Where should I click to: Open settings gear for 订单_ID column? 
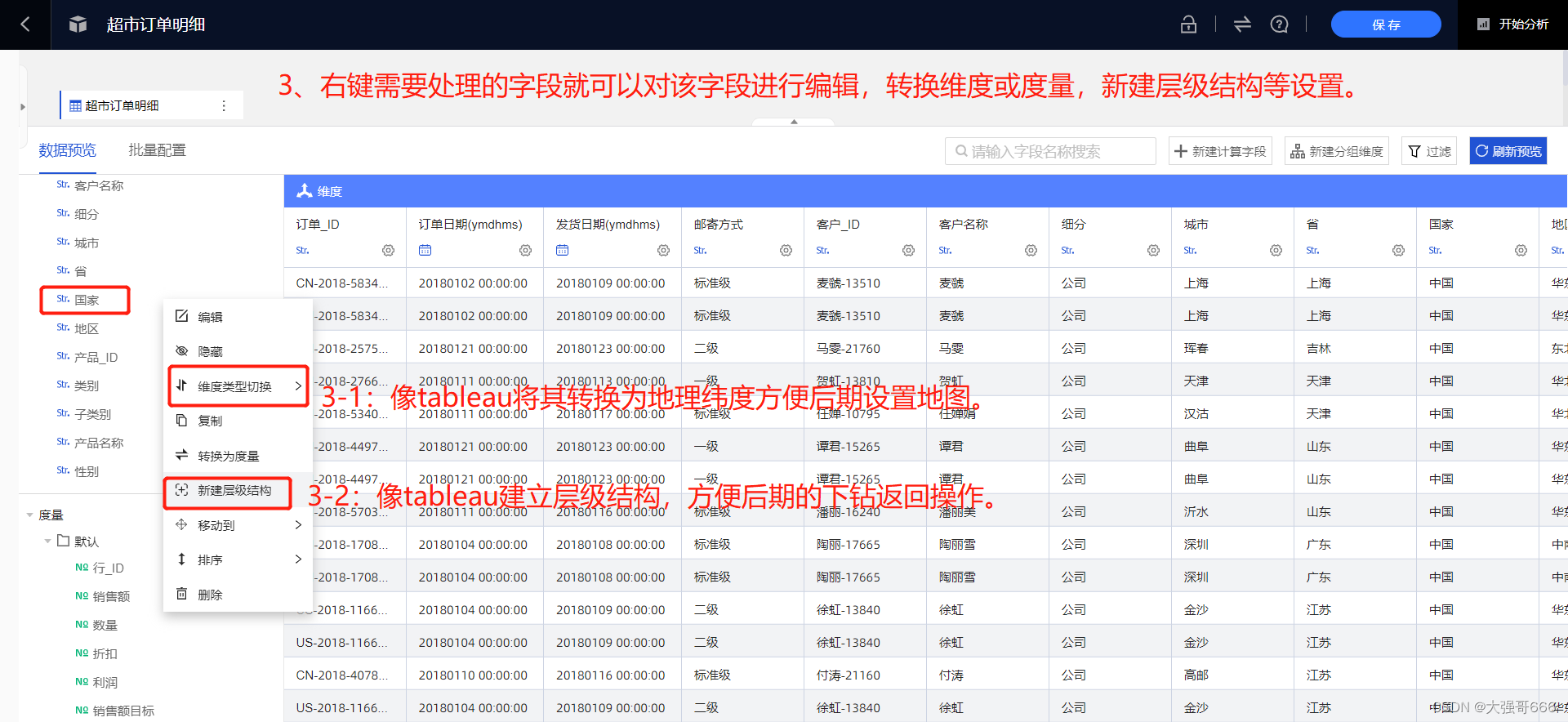click(x=388, y=251)
